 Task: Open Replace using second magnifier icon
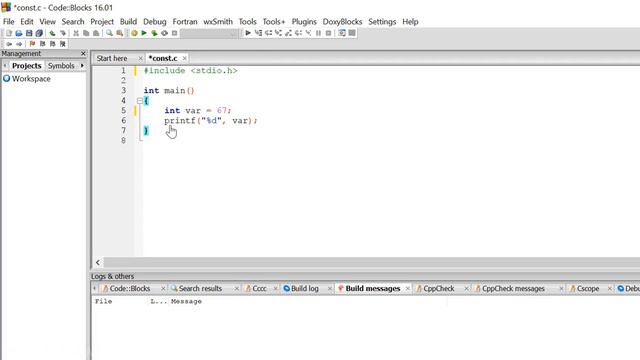click(120, 33)
